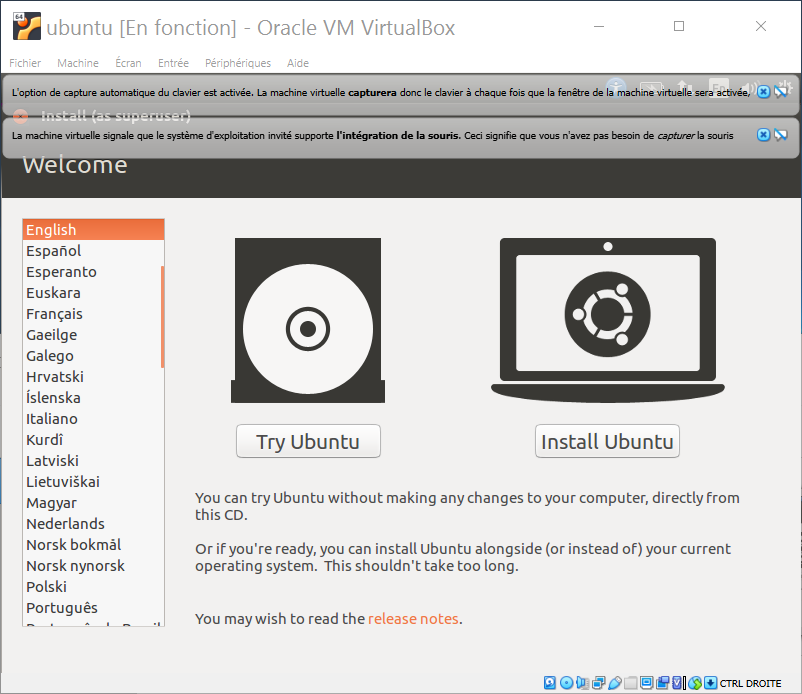Select Latviski in the language list

[93, 460]
